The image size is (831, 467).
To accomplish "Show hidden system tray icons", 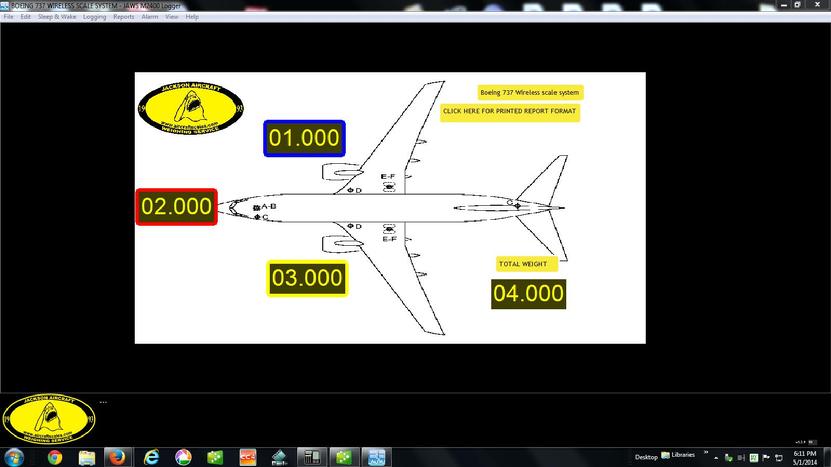I will tap(717, 457).
